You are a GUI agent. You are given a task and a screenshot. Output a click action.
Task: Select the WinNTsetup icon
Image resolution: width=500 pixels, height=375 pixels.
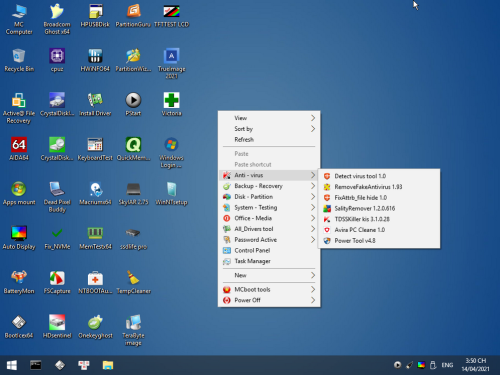(x=171, y=193)
